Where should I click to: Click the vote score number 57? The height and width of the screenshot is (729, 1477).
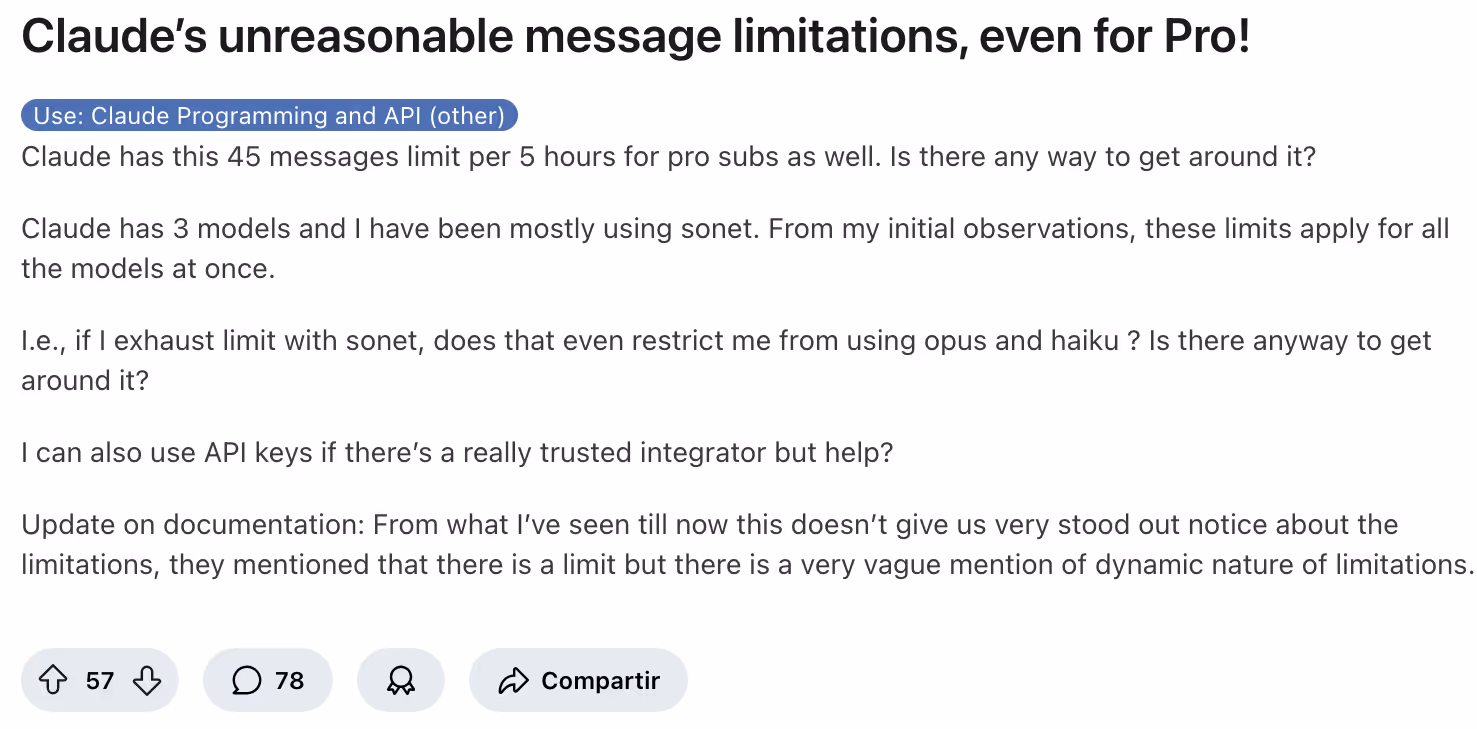click(x=100, y=681)
